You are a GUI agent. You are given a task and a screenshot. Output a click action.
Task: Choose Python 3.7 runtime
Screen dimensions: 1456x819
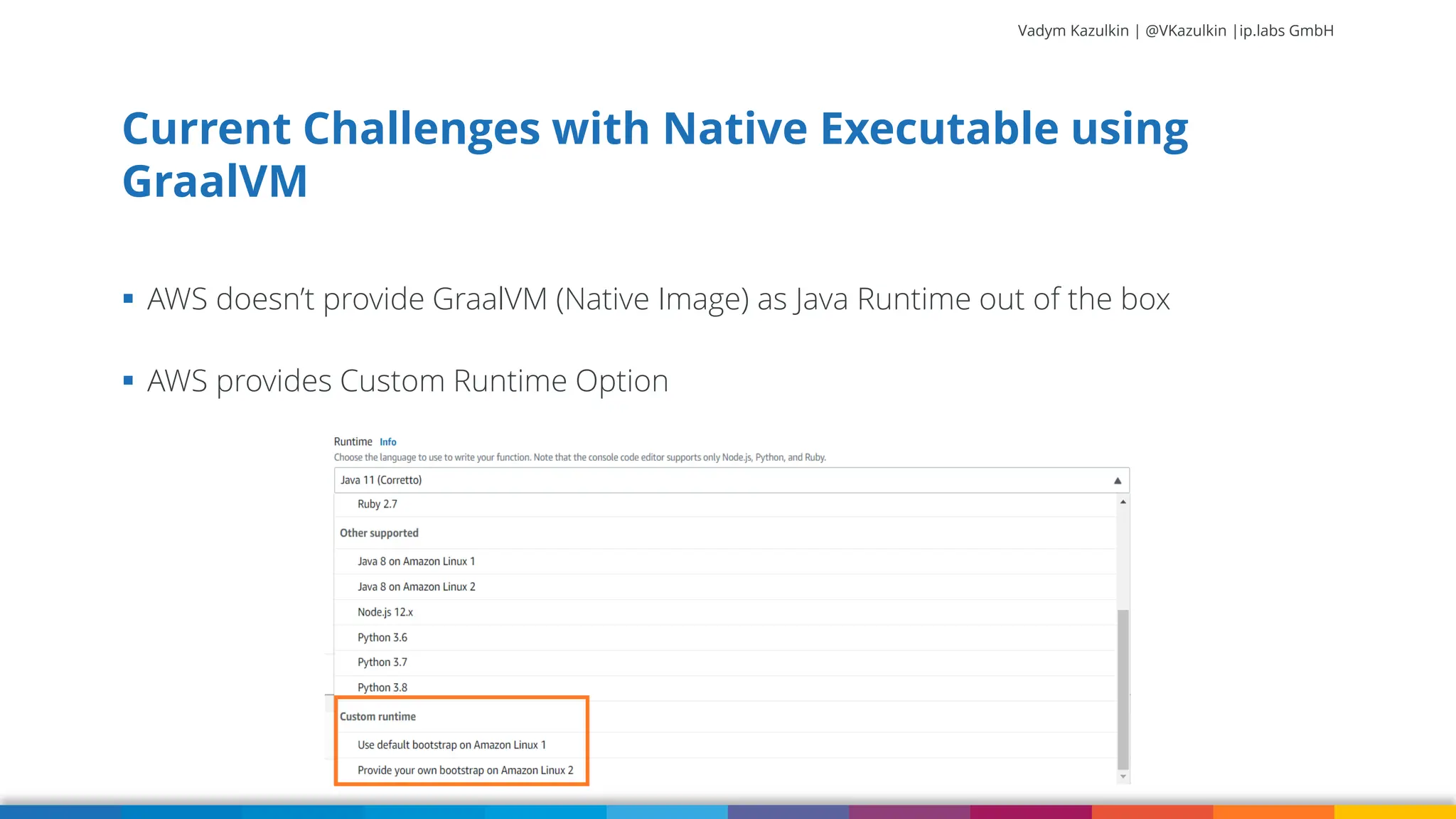[382, 663]
